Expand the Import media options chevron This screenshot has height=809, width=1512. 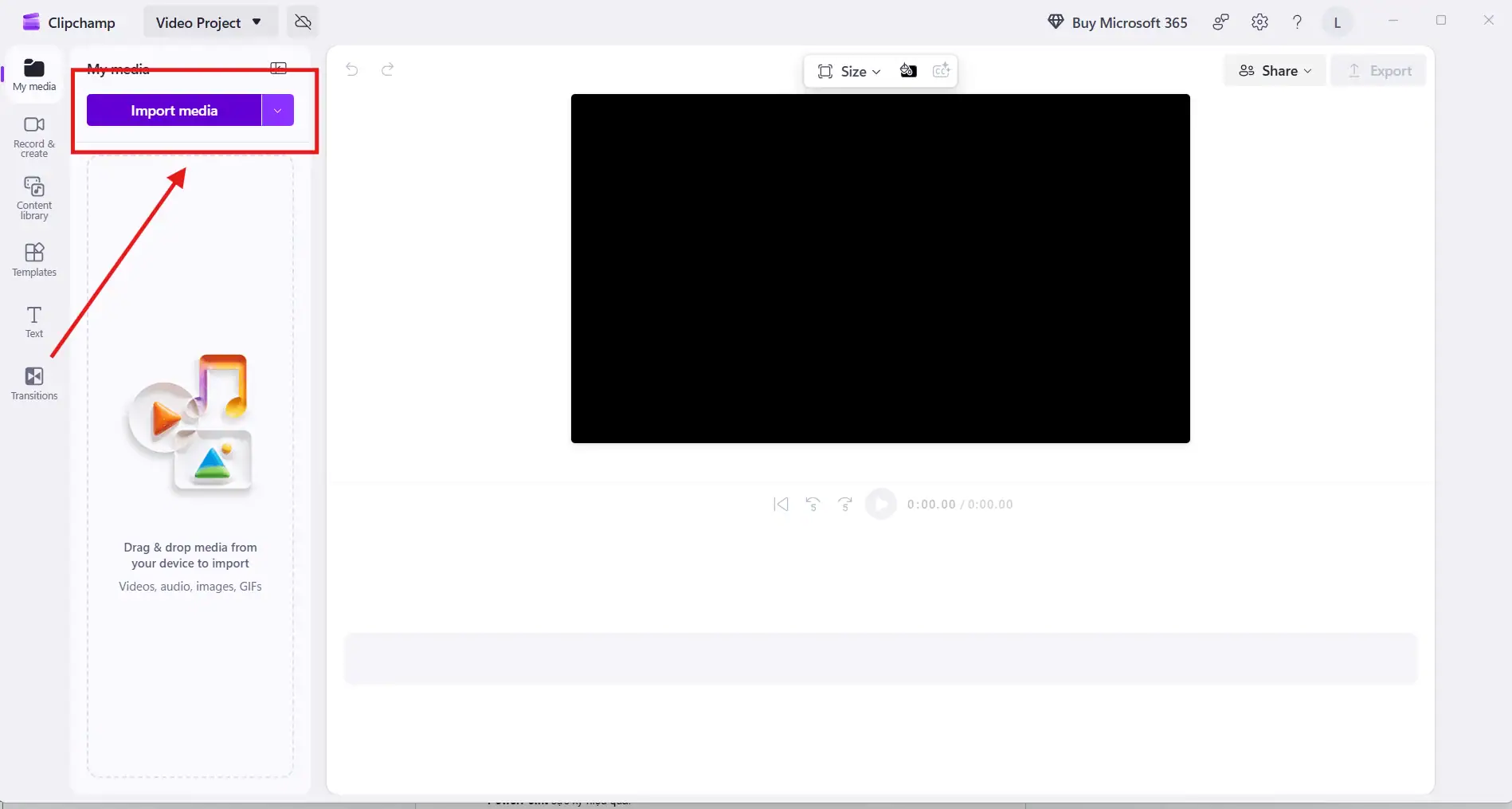277,110
